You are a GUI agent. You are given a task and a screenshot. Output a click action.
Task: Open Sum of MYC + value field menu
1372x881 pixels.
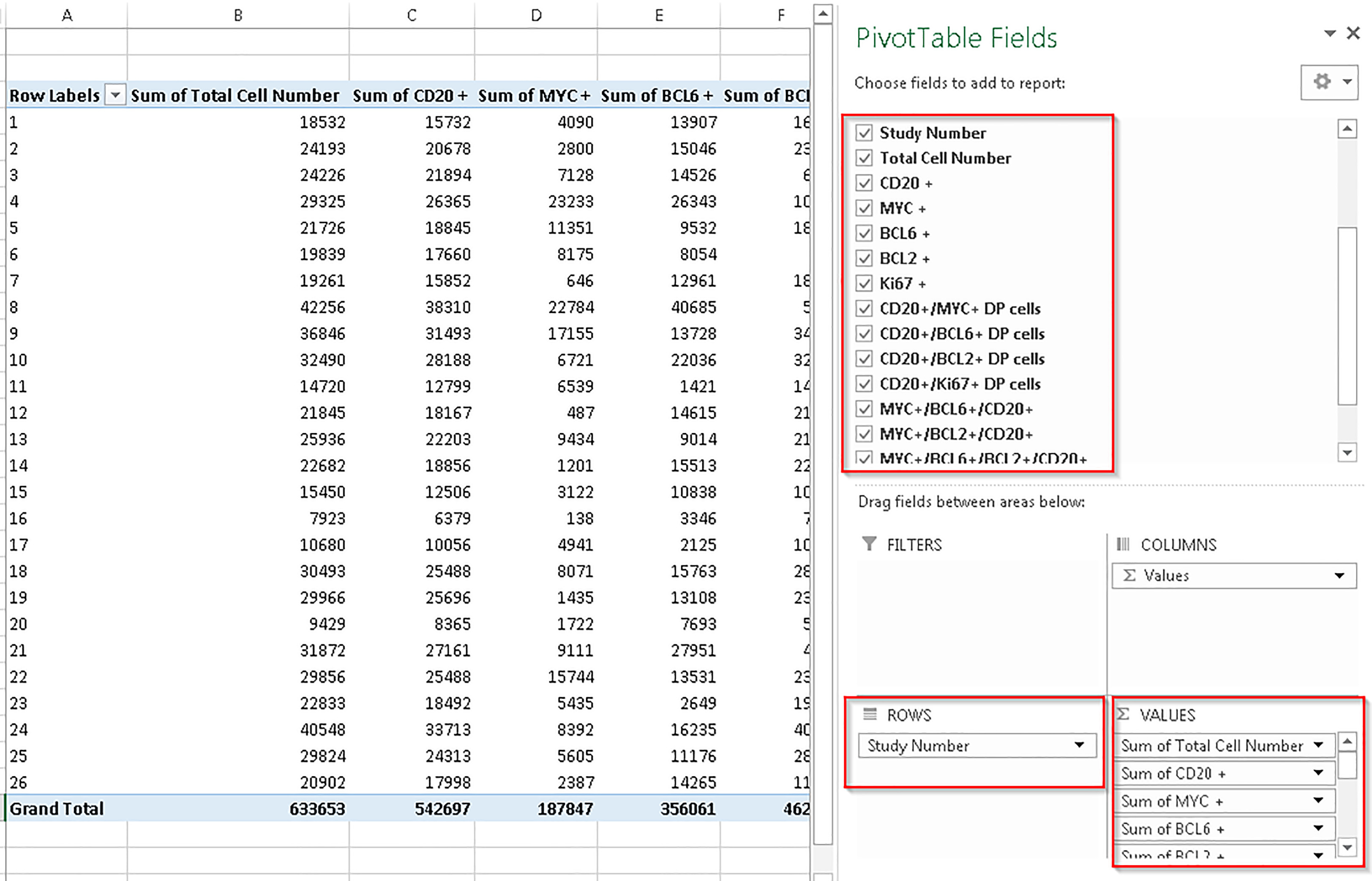tap(1318, 801)
